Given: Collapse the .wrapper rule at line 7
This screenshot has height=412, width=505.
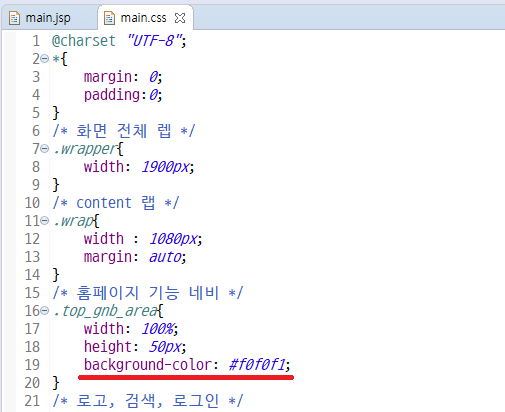Looking at the screenshot, I should [45, 149].
